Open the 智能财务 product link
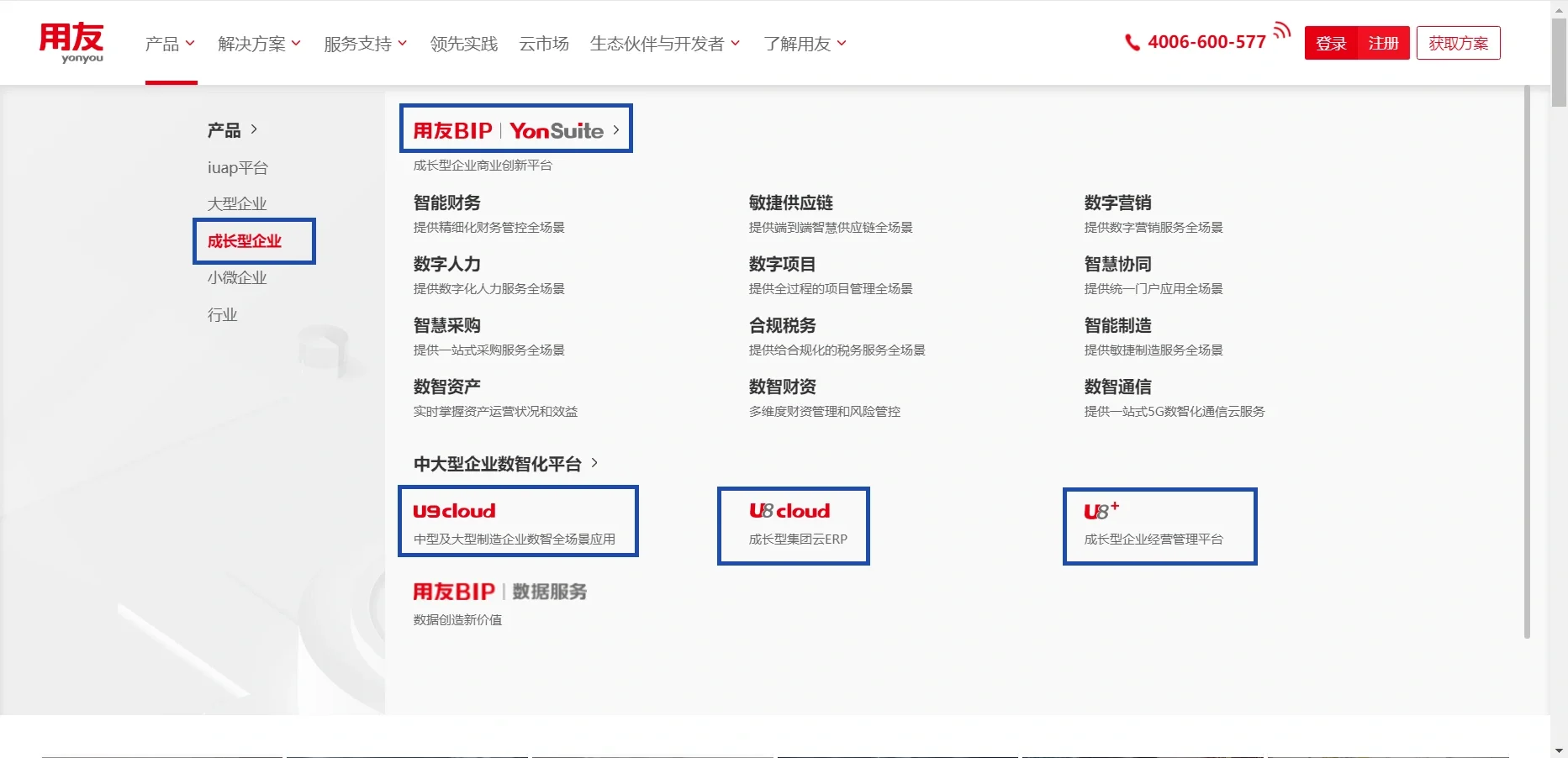The height and width of the screenshot is (758, 1568). point(446,202)
